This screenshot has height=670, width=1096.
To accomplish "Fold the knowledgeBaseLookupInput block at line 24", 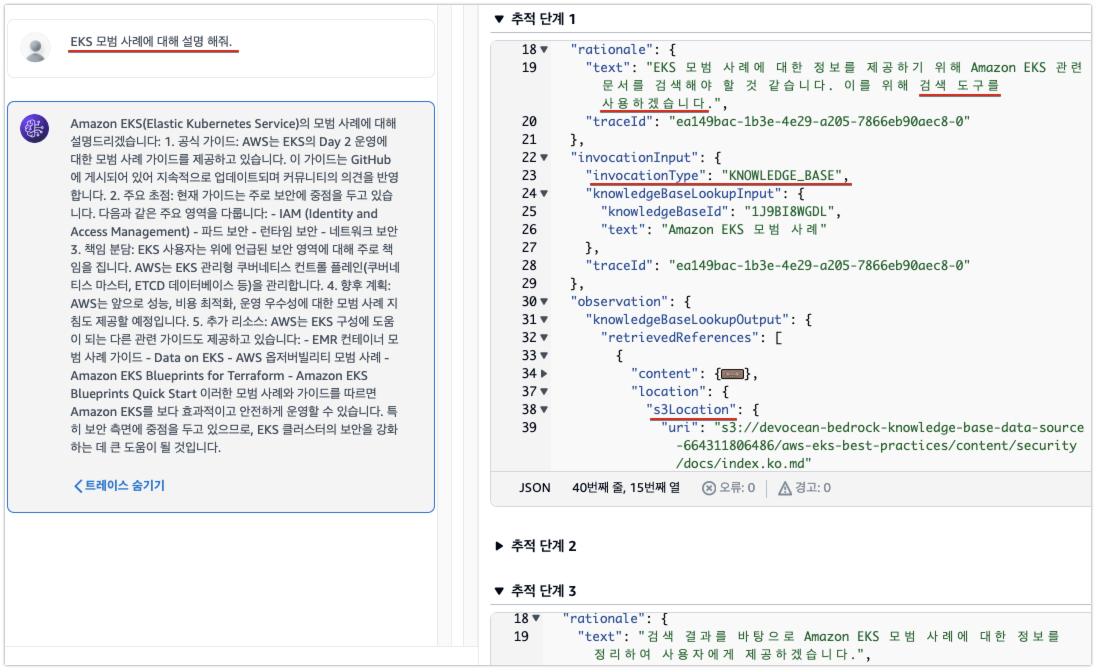I will [x=544, y=194].
